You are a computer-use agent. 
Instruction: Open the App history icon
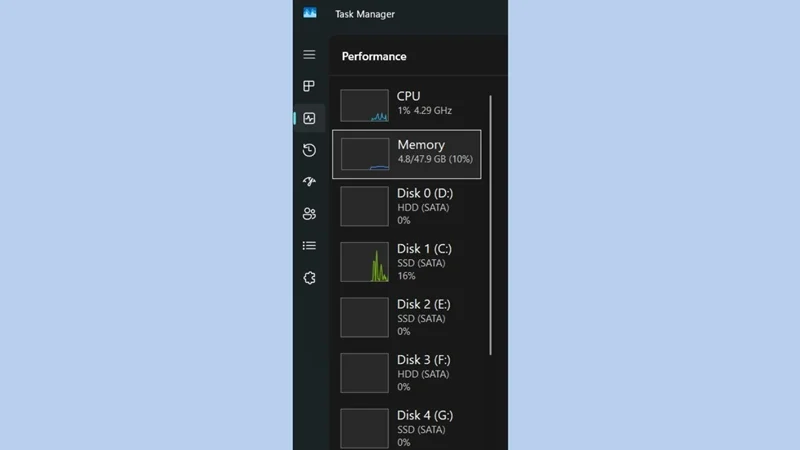coord(309,150)
